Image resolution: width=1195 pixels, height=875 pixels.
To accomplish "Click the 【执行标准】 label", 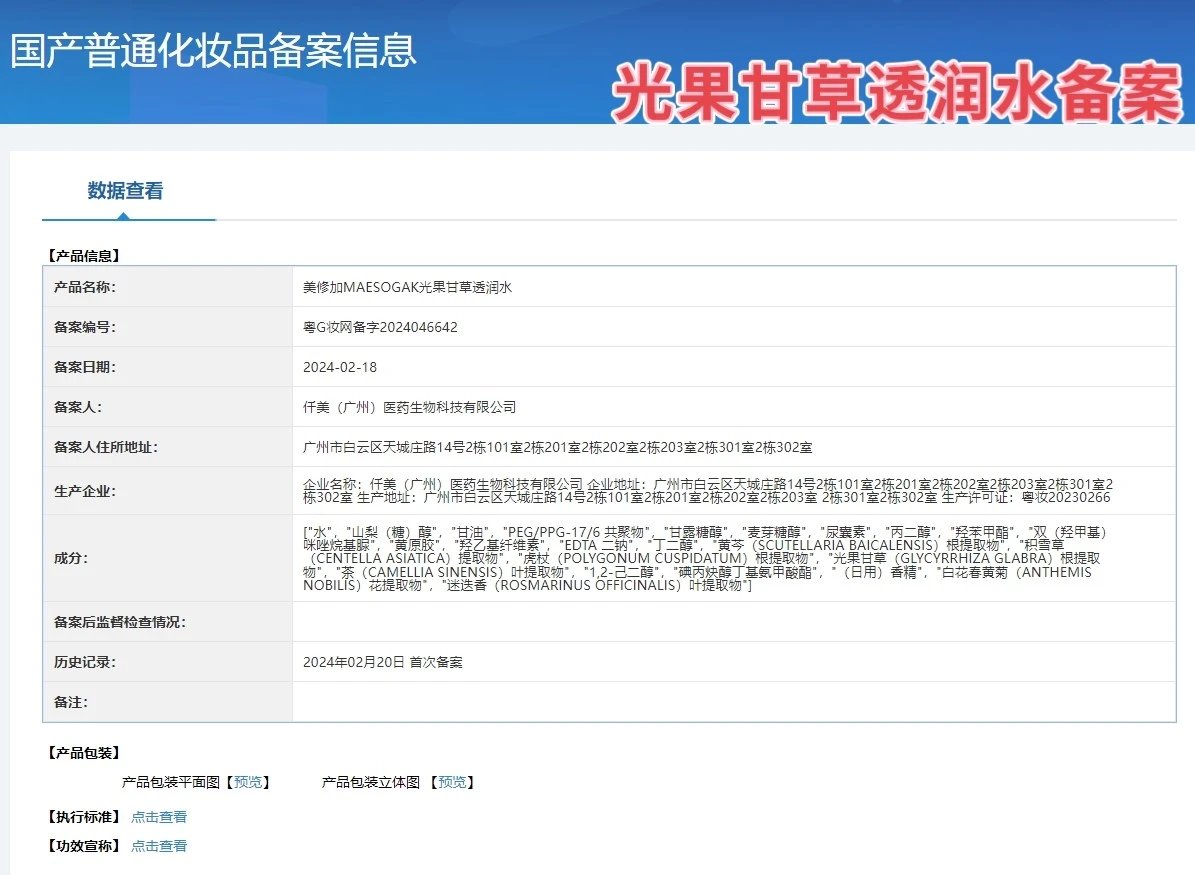I will [x=84, y=817].
